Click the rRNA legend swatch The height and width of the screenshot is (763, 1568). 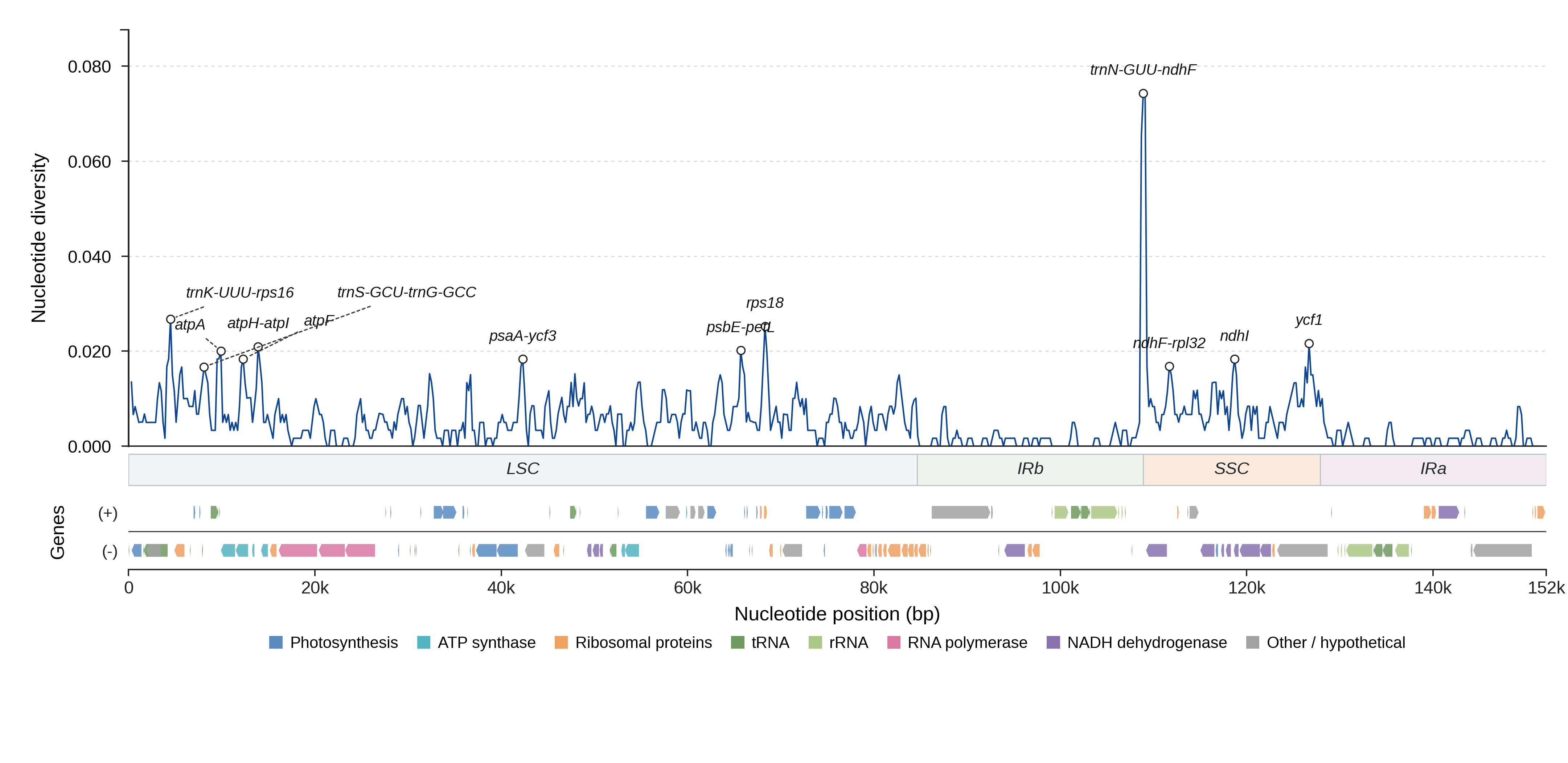pyautogui.click(x=815, y=642)
